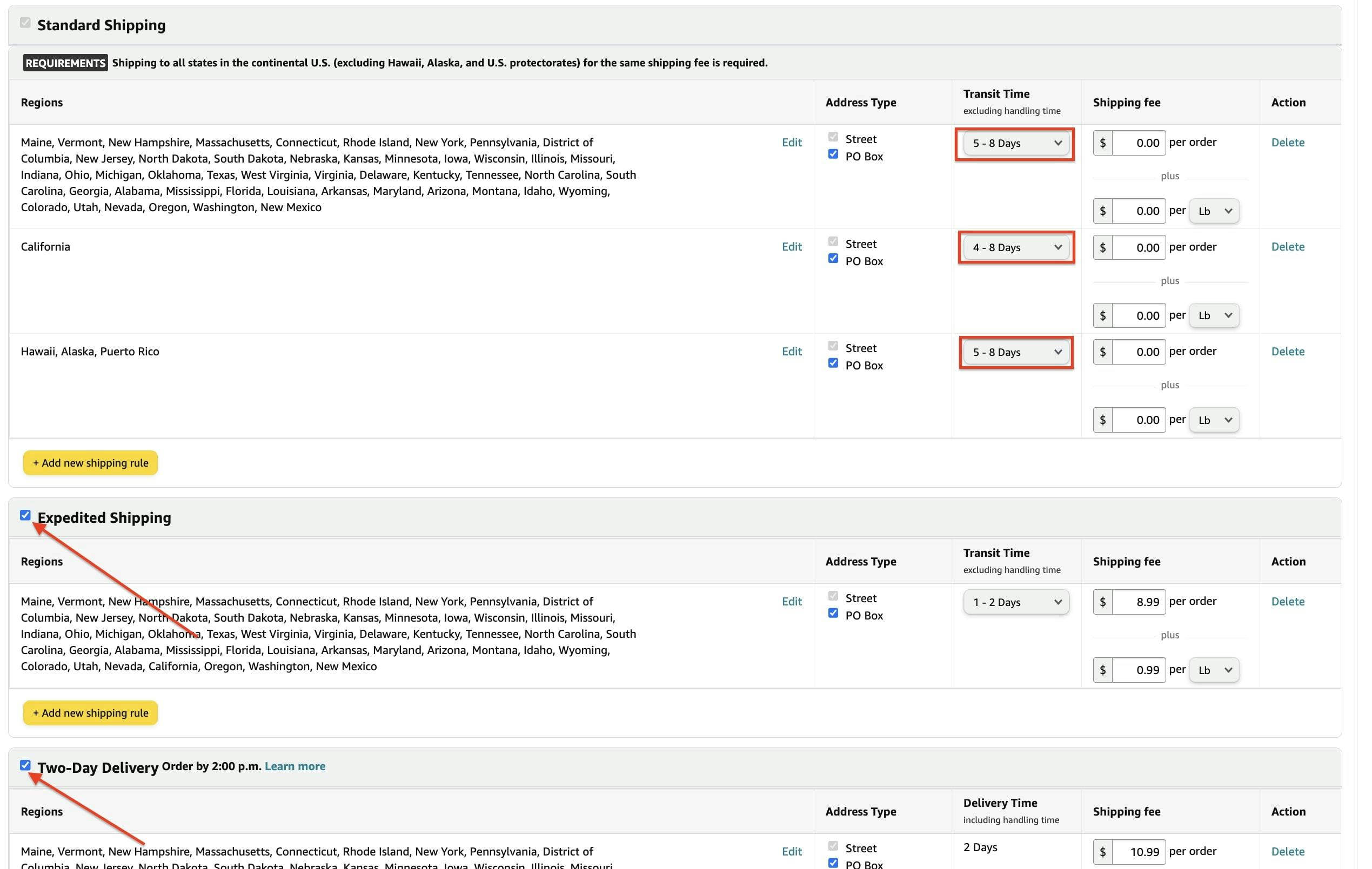This screenshot has width=1372, height=869.
Task: Open the Hawaii row's 5-8 Days dropdown
Action: pos(1015,352)
